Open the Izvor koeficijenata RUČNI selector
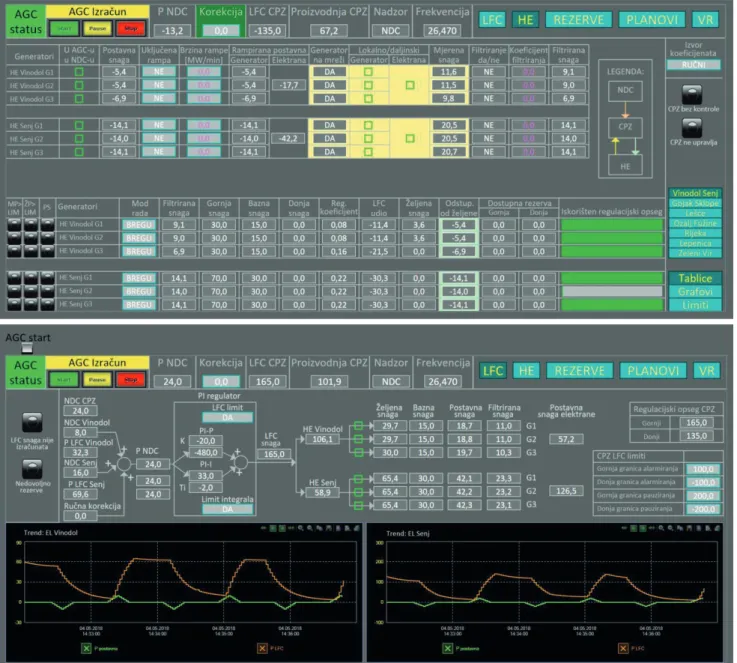The height and width of the screenshot is (663, 737). pos(693,65)
